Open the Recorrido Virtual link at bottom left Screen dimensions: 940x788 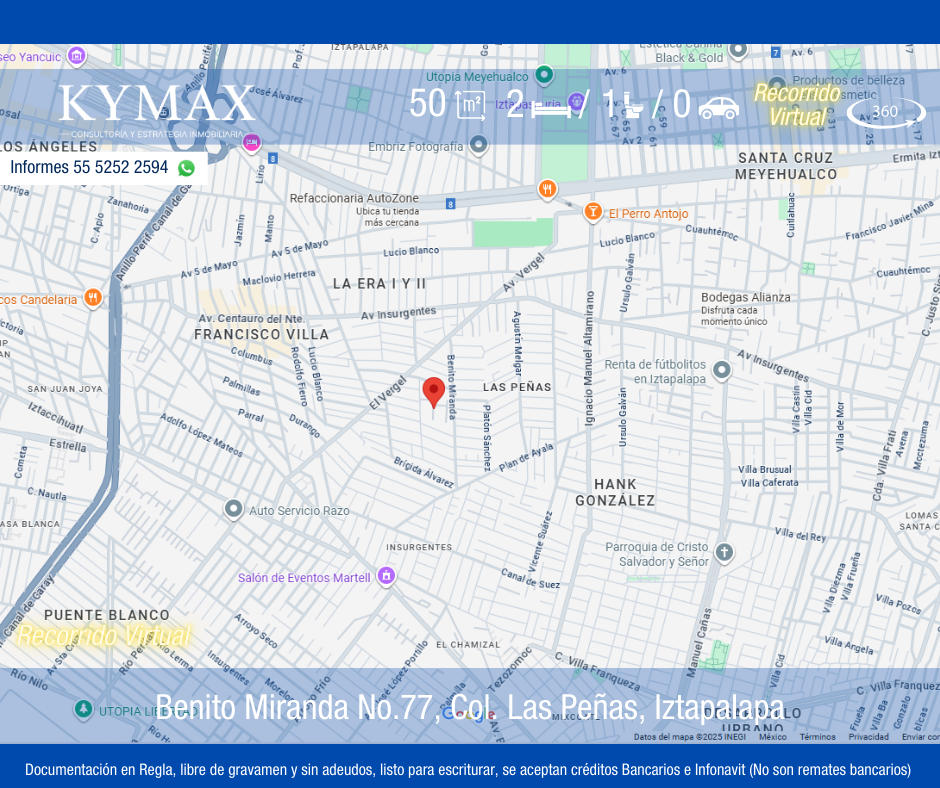click(x=103, y=636)
